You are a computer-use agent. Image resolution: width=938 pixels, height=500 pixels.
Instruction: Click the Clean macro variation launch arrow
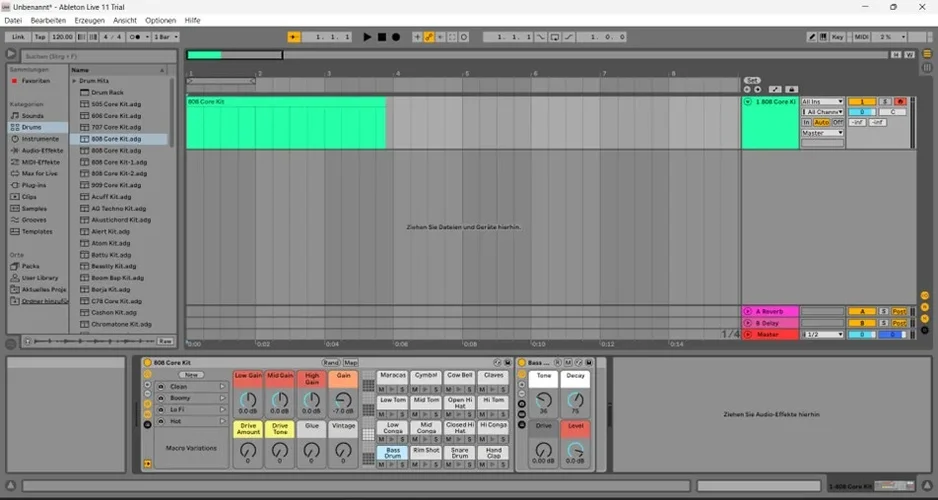pyautogui.click(x=223, y=387)
